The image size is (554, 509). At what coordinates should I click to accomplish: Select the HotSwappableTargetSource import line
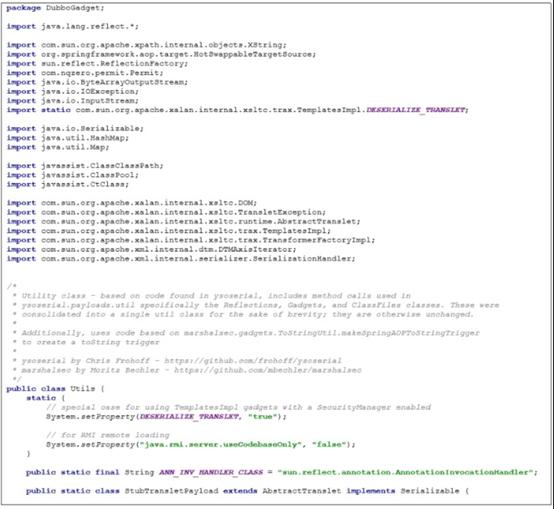click(161, 54)
